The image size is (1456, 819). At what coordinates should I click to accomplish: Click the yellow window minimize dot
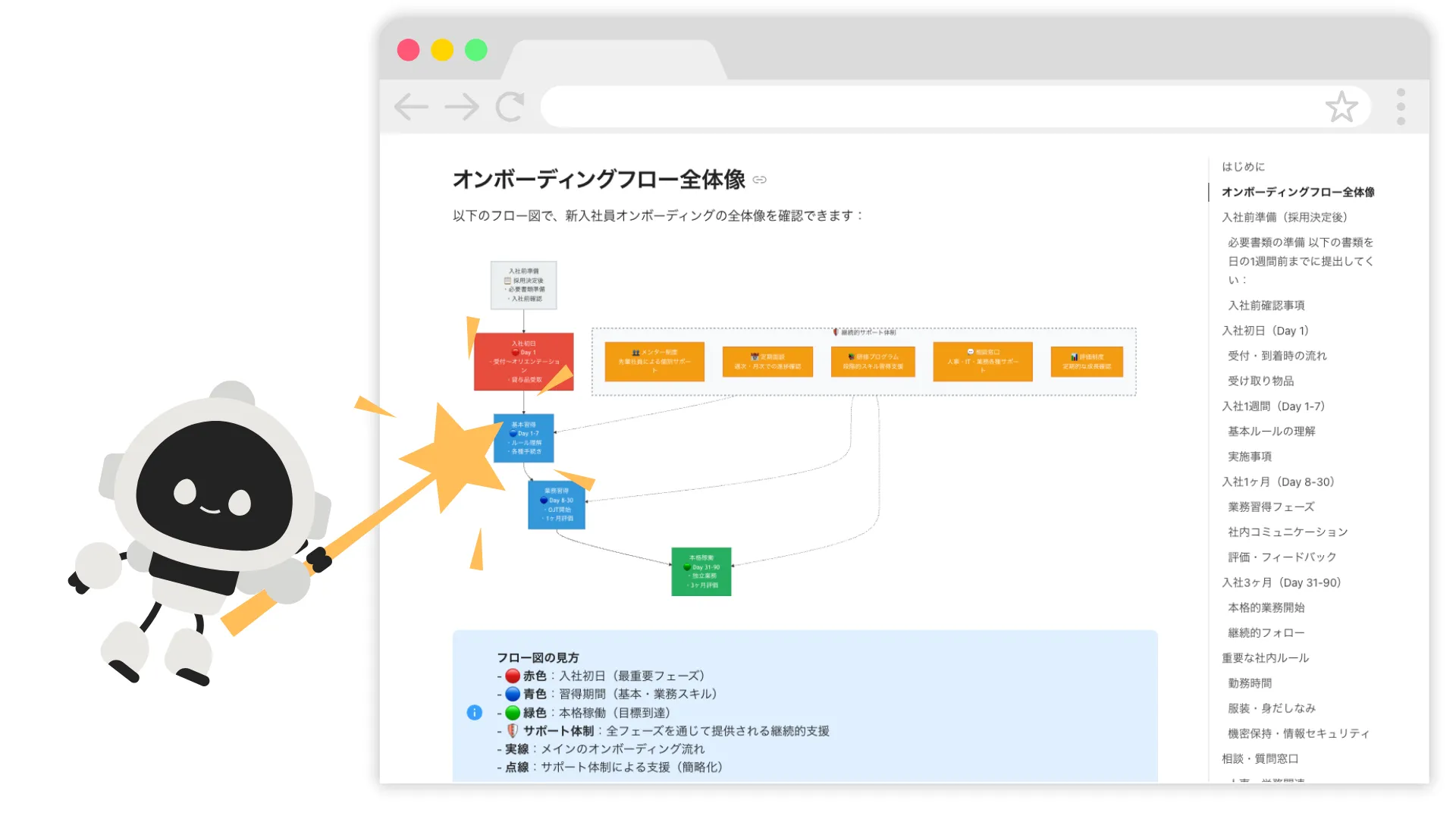442,50
